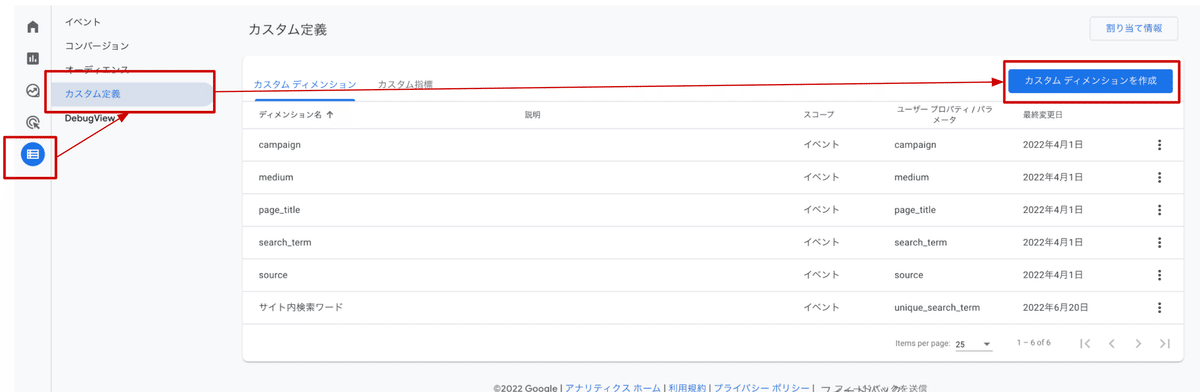
Task: Open the more options menu for page_title row
Action: coord(1159,210)
